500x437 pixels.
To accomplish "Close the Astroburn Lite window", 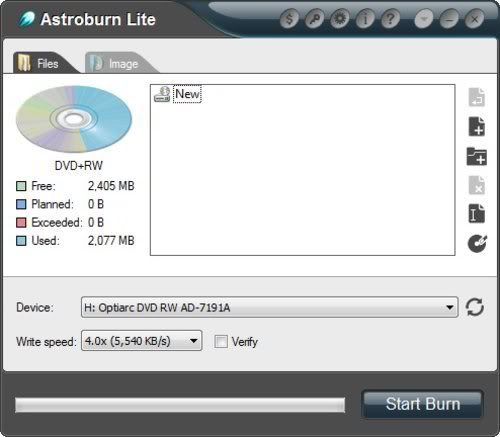I will [475, 19].
